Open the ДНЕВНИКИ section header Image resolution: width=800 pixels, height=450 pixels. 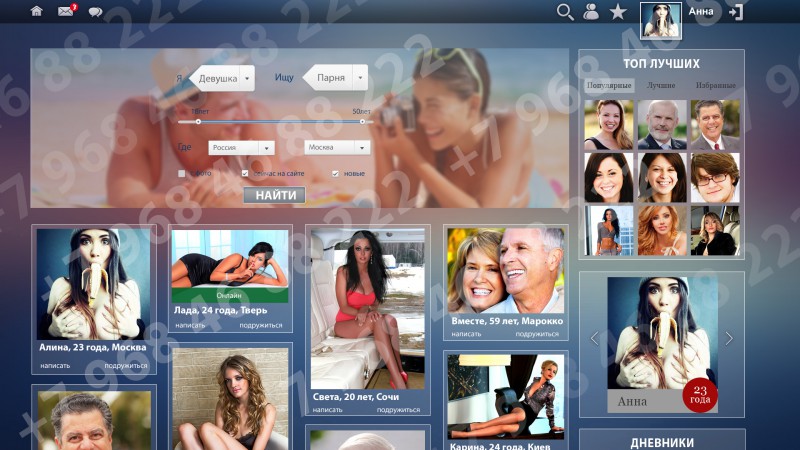pos(662,442)
